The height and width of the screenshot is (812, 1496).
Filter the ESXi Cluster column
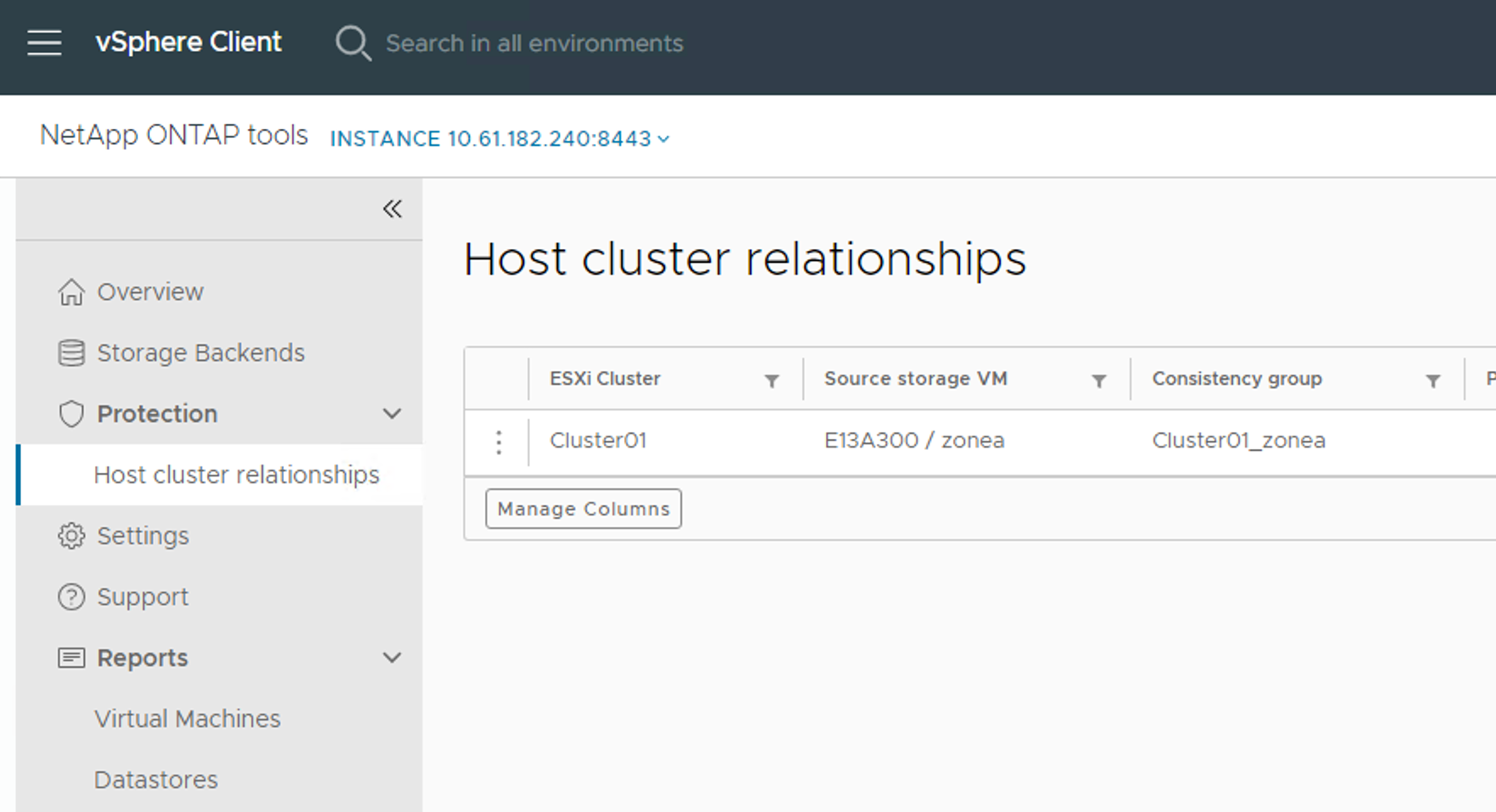click(x=772, y=381)
